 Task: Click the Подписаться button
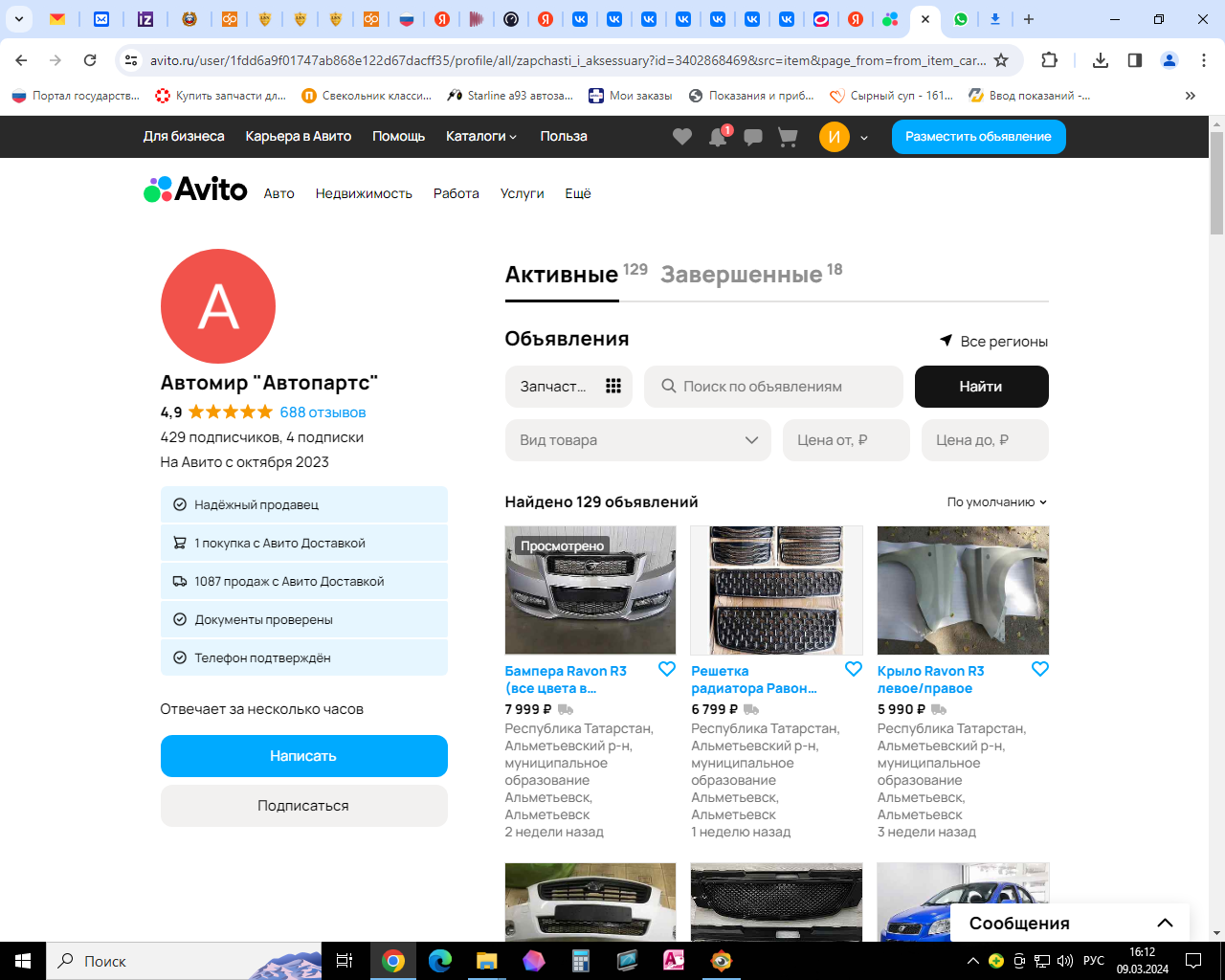tap(304, 806)
